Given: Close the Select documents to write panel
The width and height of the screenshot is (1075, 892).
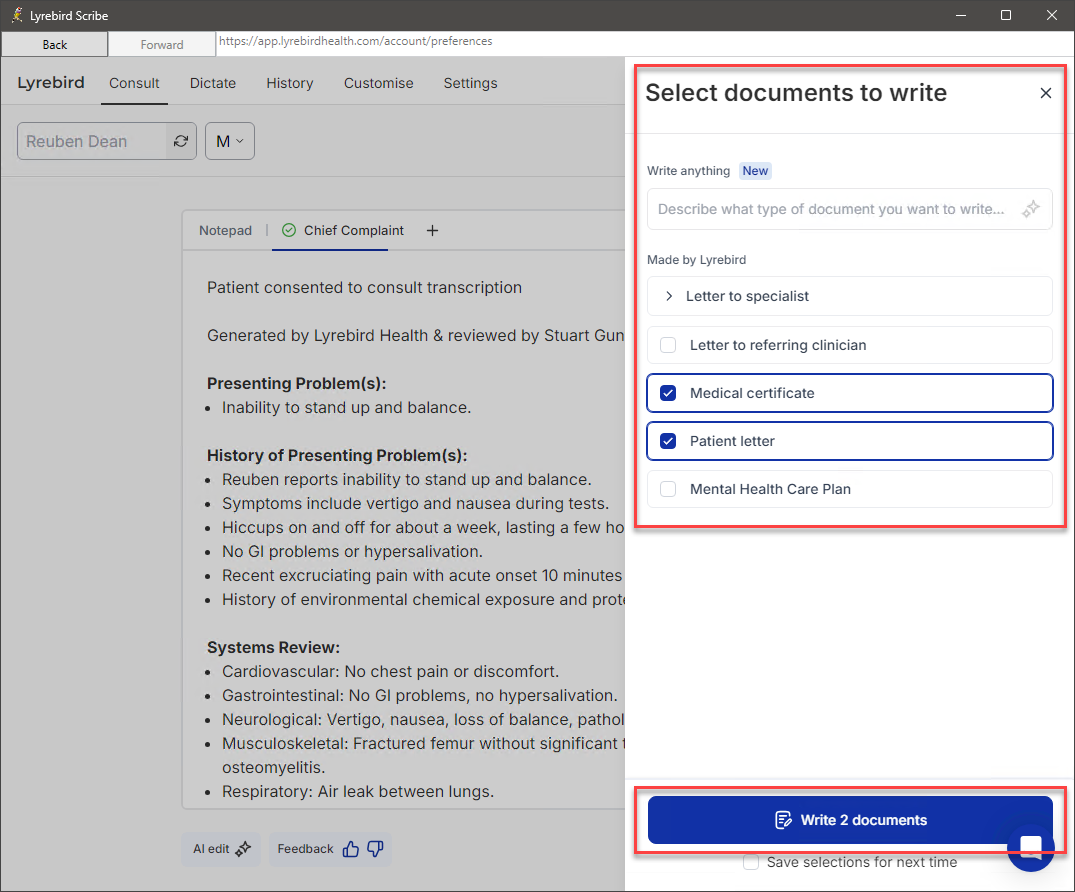Looking at the screenshot, I should coord(1045,93).
